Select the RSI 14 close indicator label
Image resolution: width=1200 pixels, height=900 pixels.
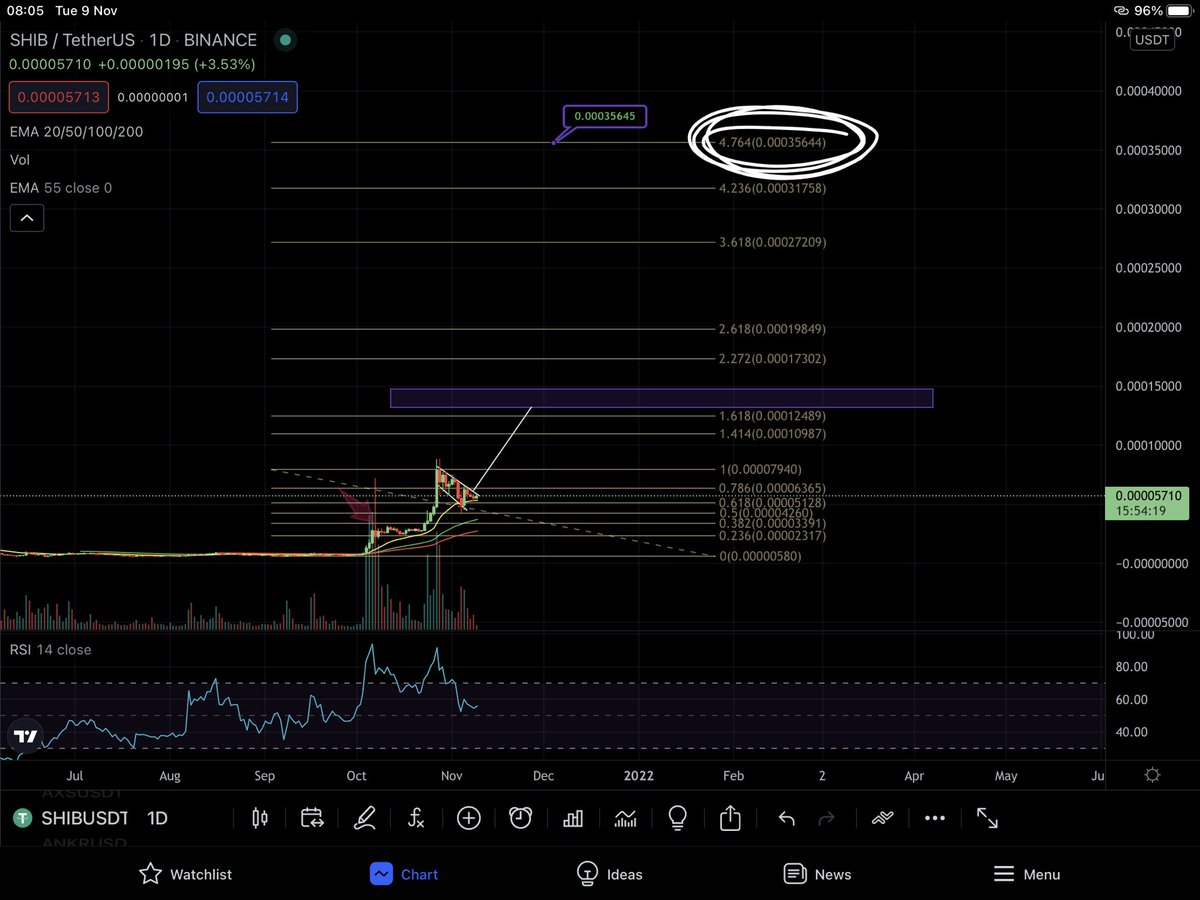(50, 650)
